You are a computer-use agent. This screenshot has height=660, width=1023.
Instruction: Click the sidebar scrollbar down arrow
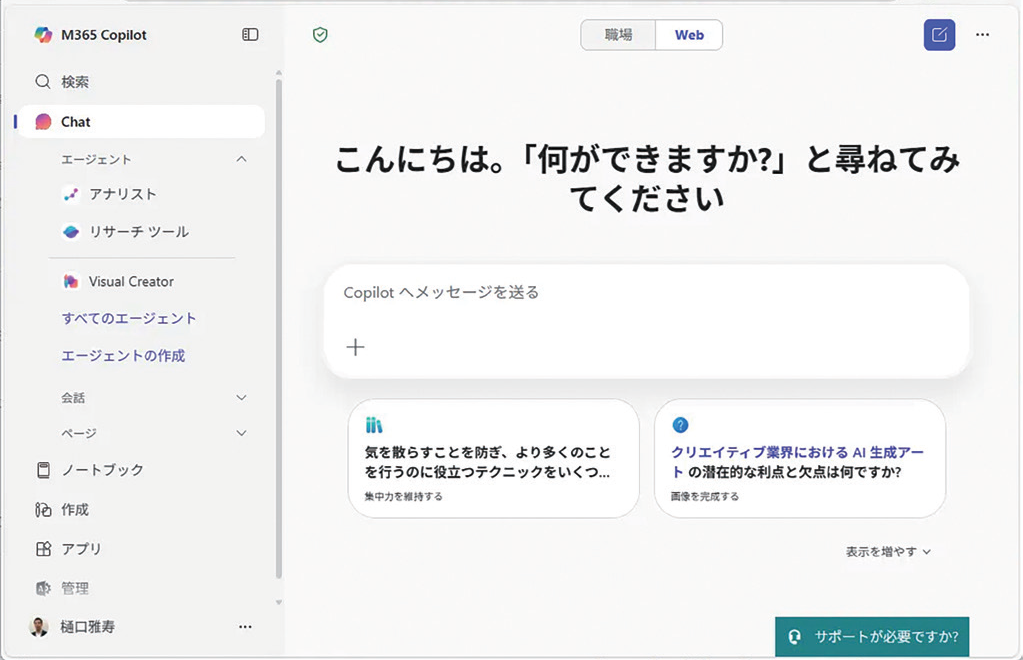coord(279,603)
